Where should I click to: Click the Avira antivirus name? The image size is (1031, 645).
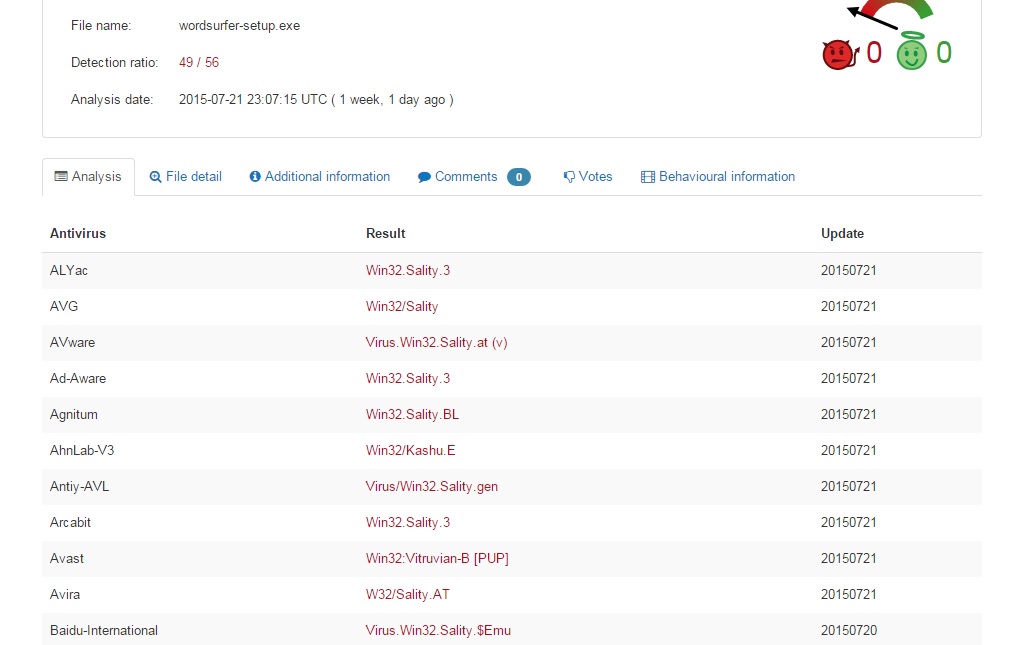(65, 594)
